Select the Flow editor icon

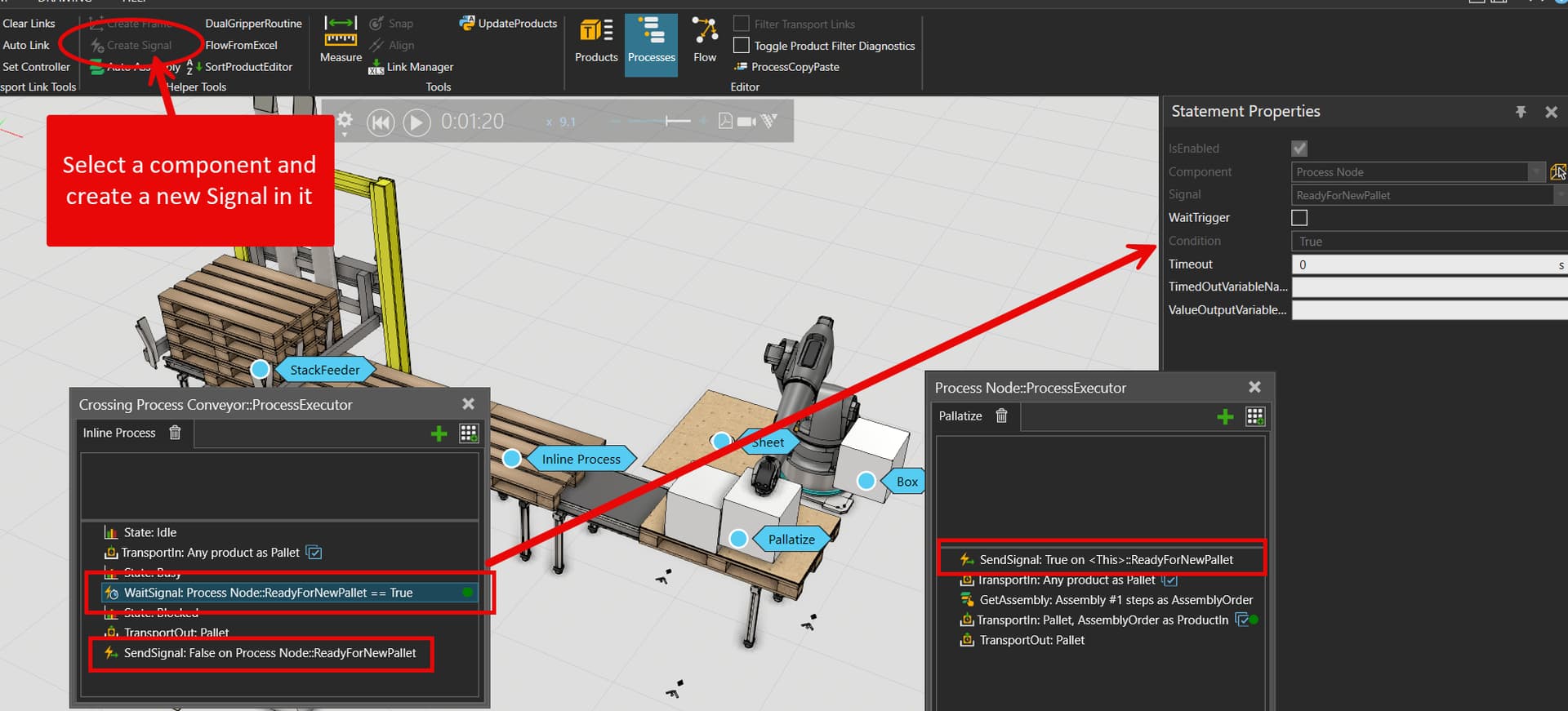tap(704, 41)
